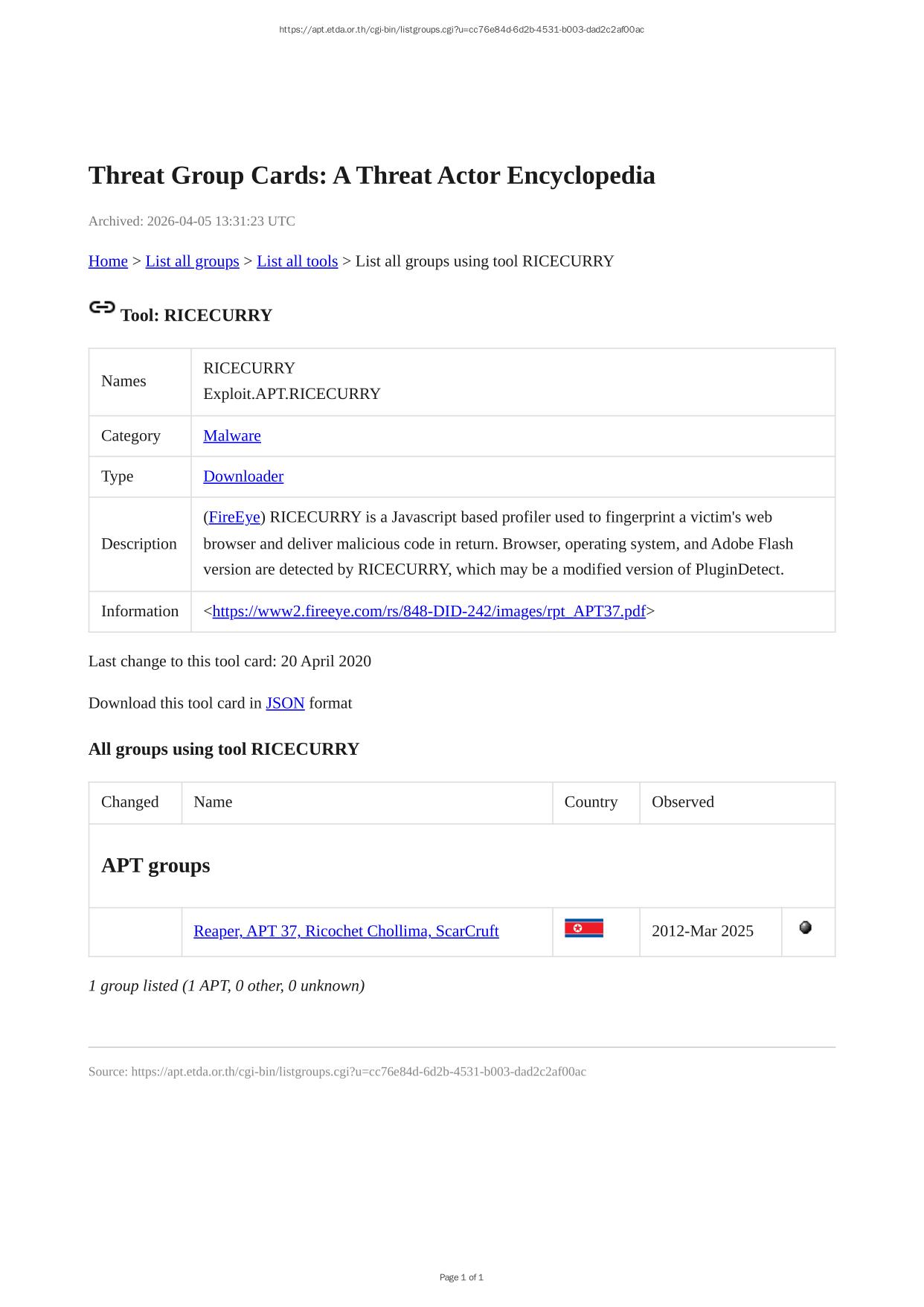Click the Source URL text at bottom
Viewport: 924px width, 1307px height.
(337, 1072)
